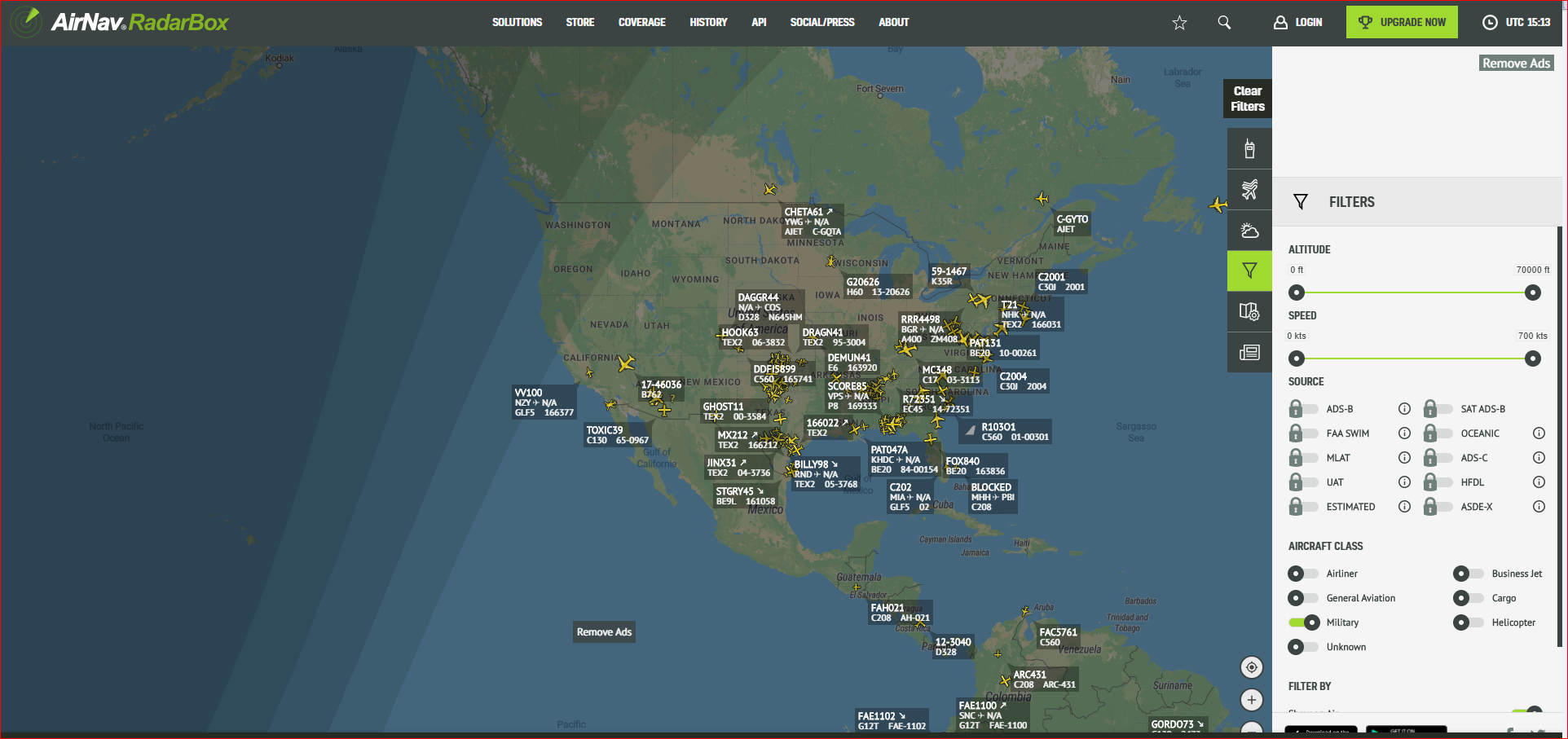Click the yellow aircraft icon over California
Image resolution: width=1568 pixels, height=739 pixels.
click(626, 363)
